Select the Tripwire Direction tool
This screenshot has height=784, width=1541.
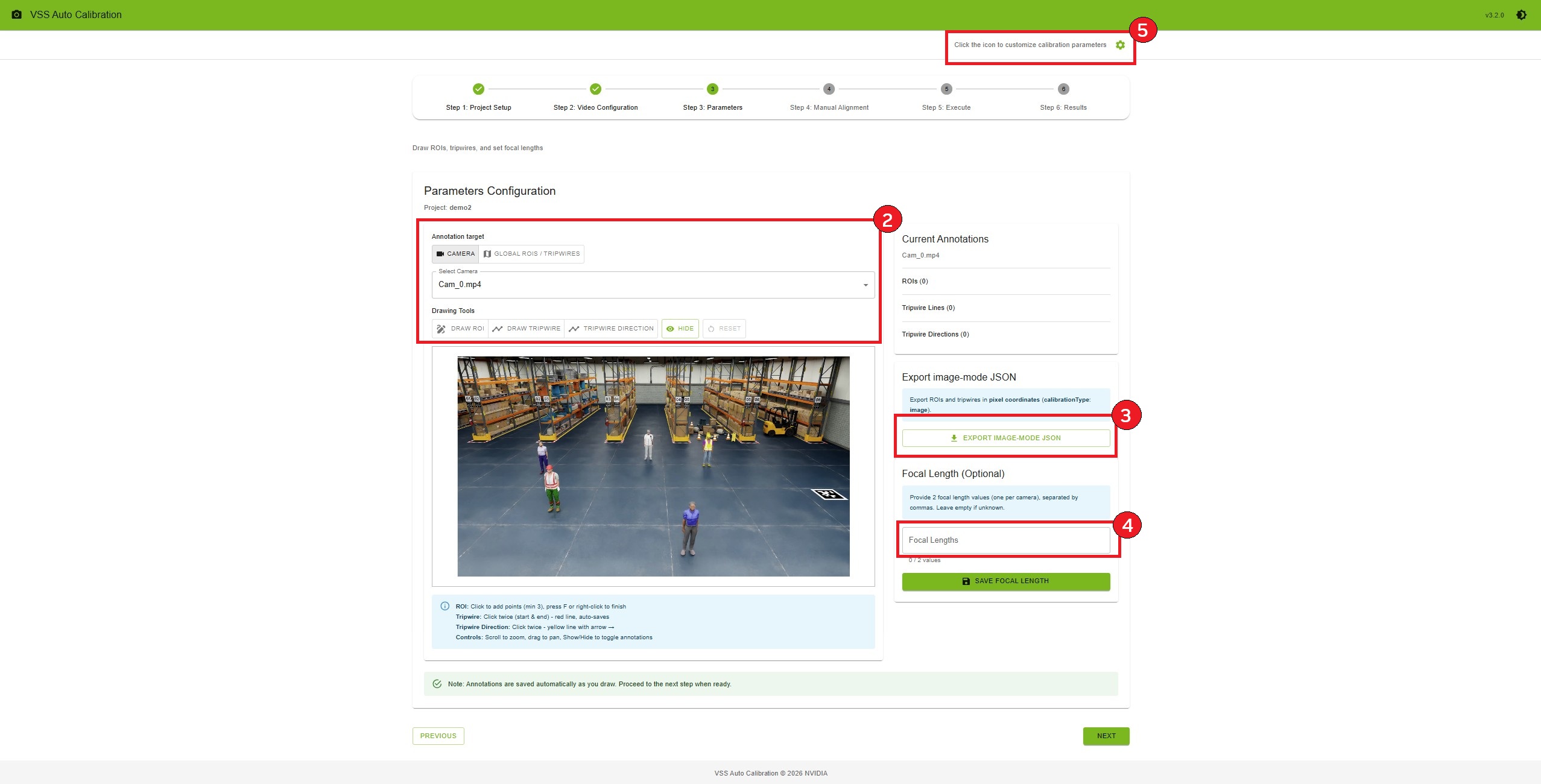[x=611, y=329]
